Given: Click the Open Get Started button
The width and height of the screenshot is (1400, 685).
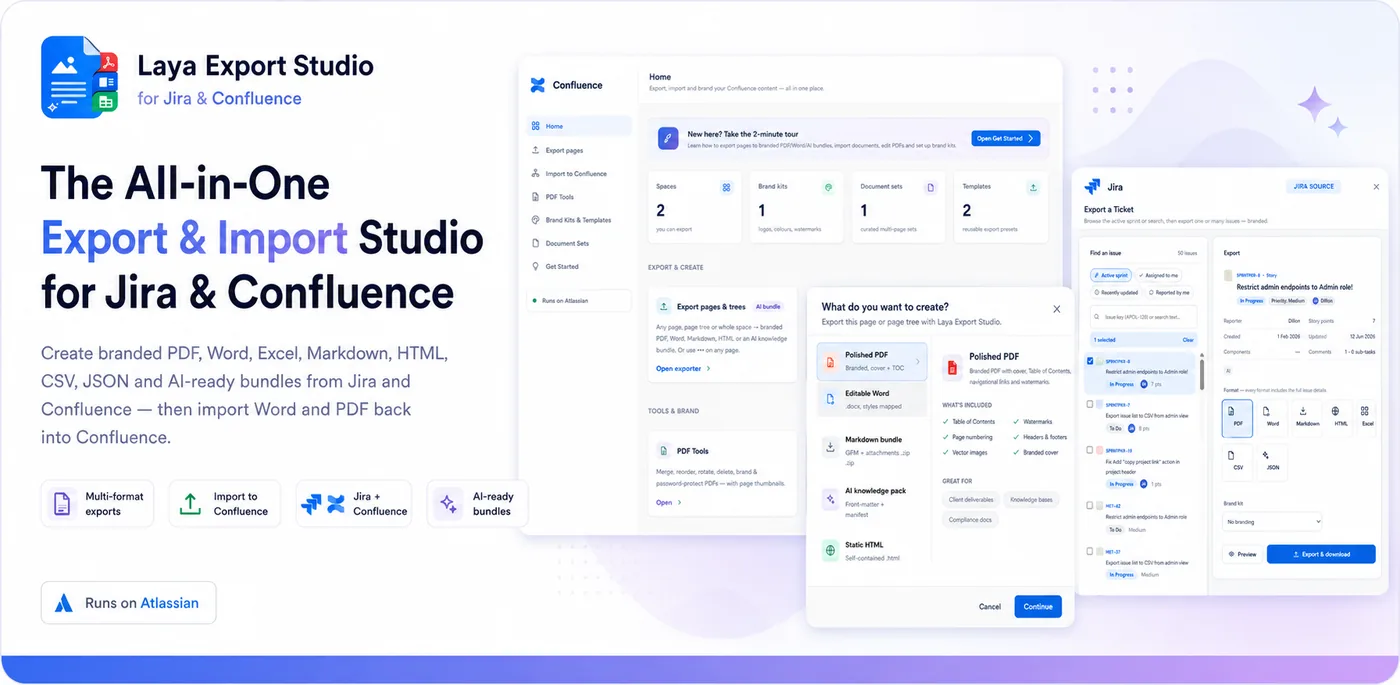Looking at the screenshot, I should [1005, 138].
